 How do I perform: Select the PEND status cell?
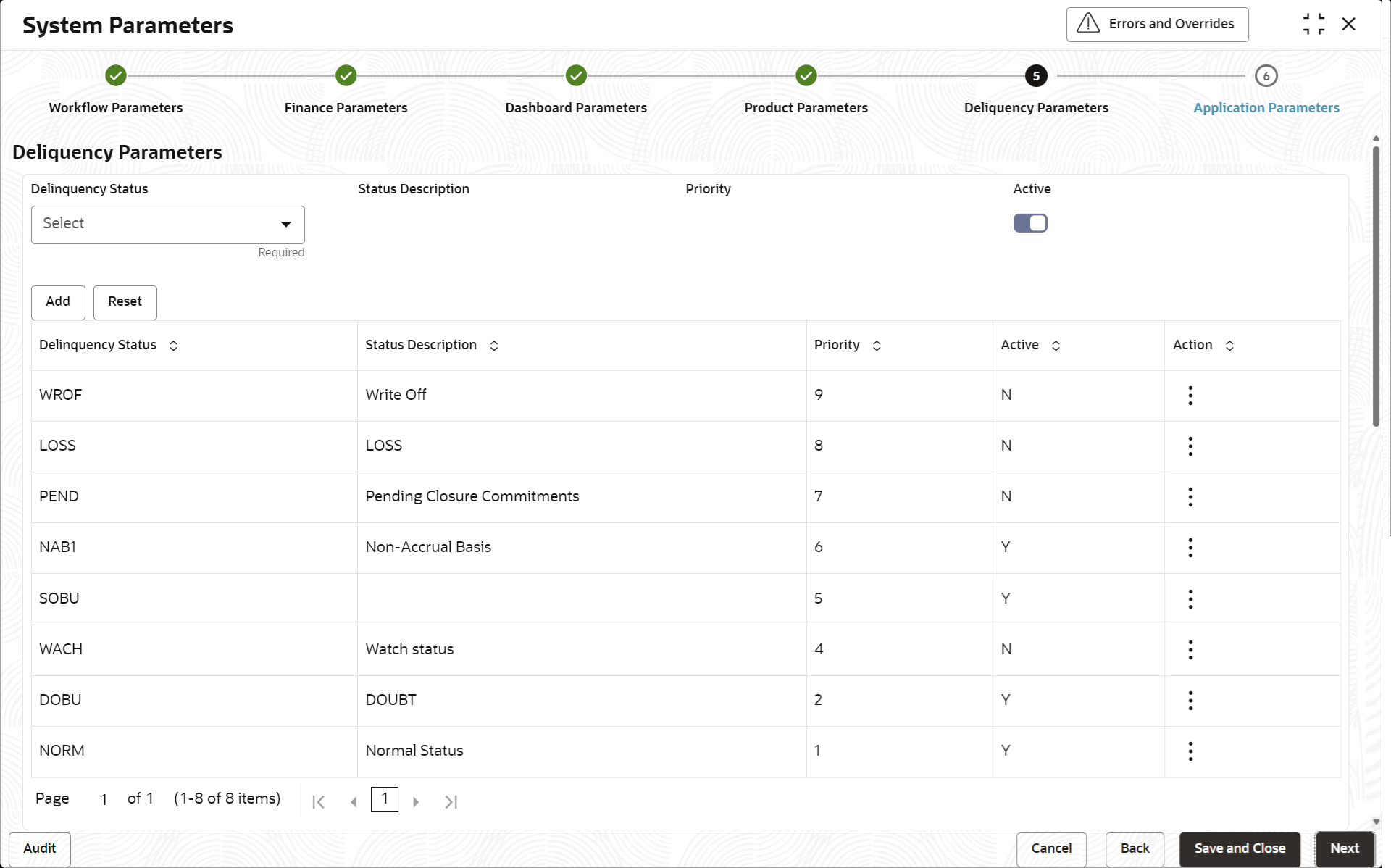click(x=194, y=497)
